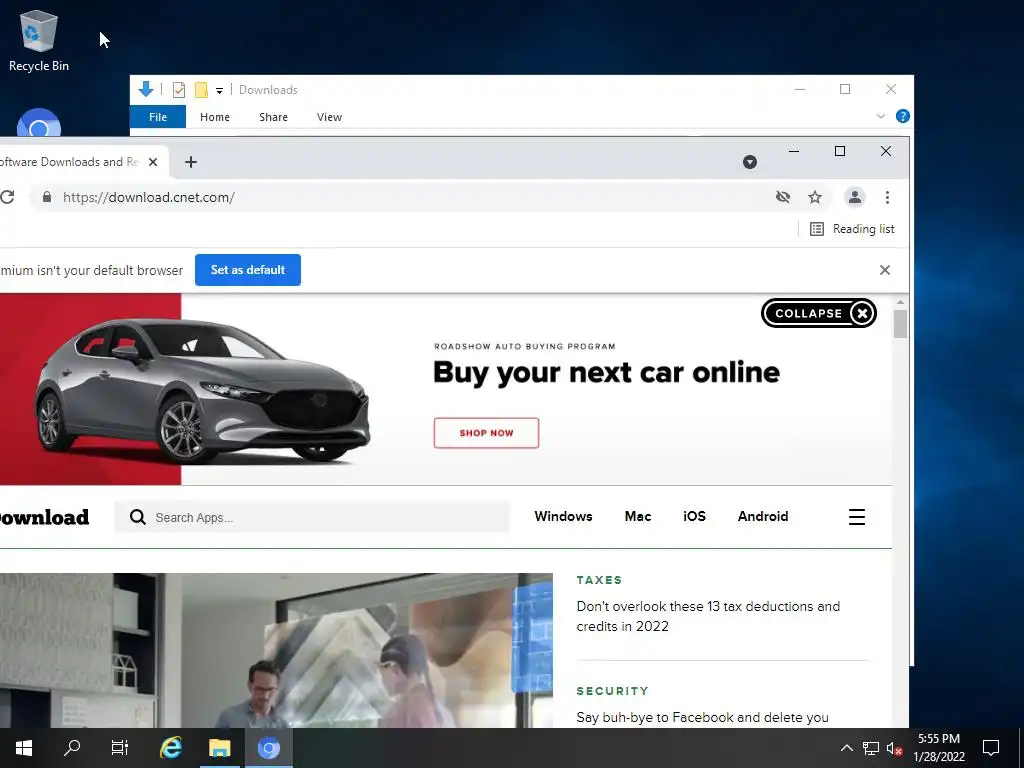Click the search magnifier icon on CNET

coord(137,517)
